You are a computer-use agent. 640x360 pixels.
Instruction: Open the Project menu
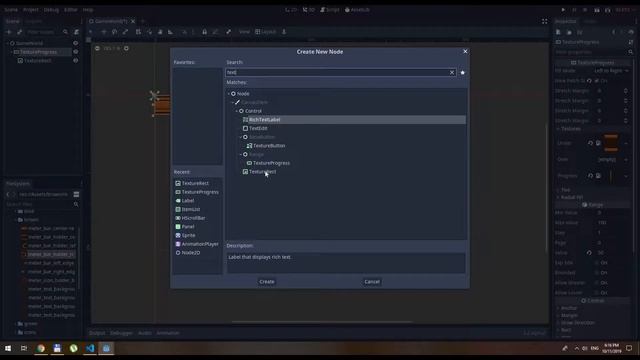[x=31, y=10]
